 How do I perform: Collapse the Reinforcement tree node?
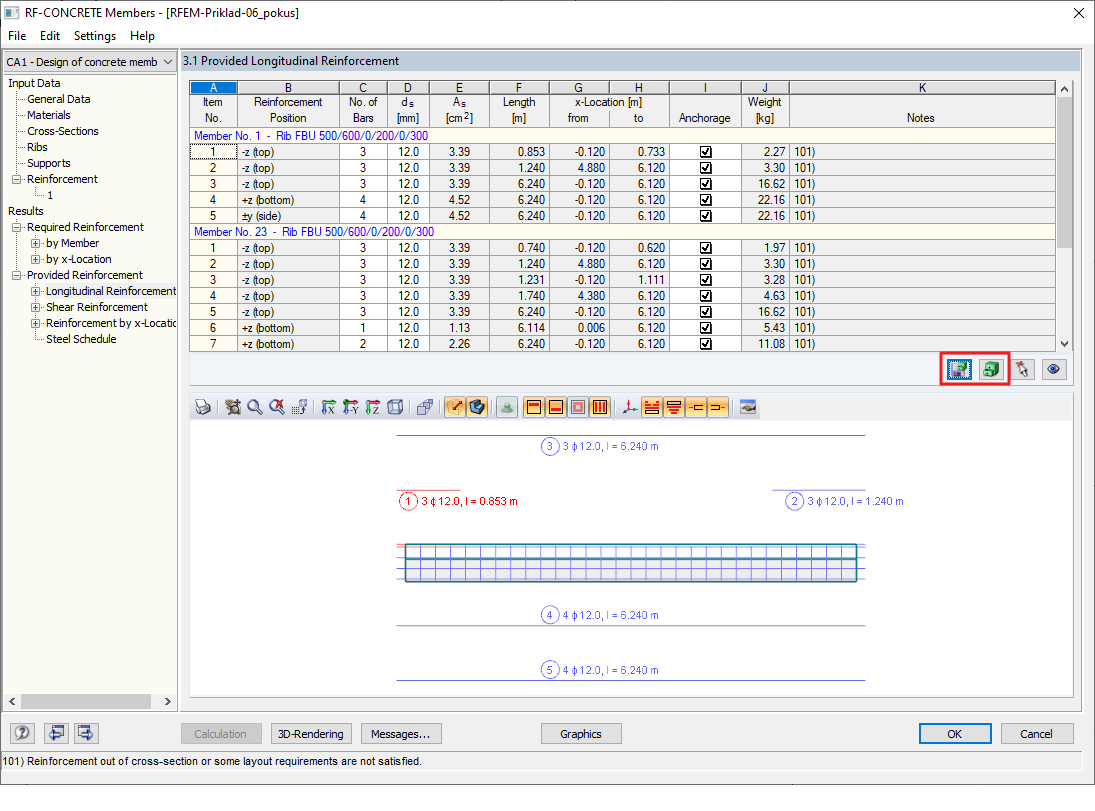[16, 180]
